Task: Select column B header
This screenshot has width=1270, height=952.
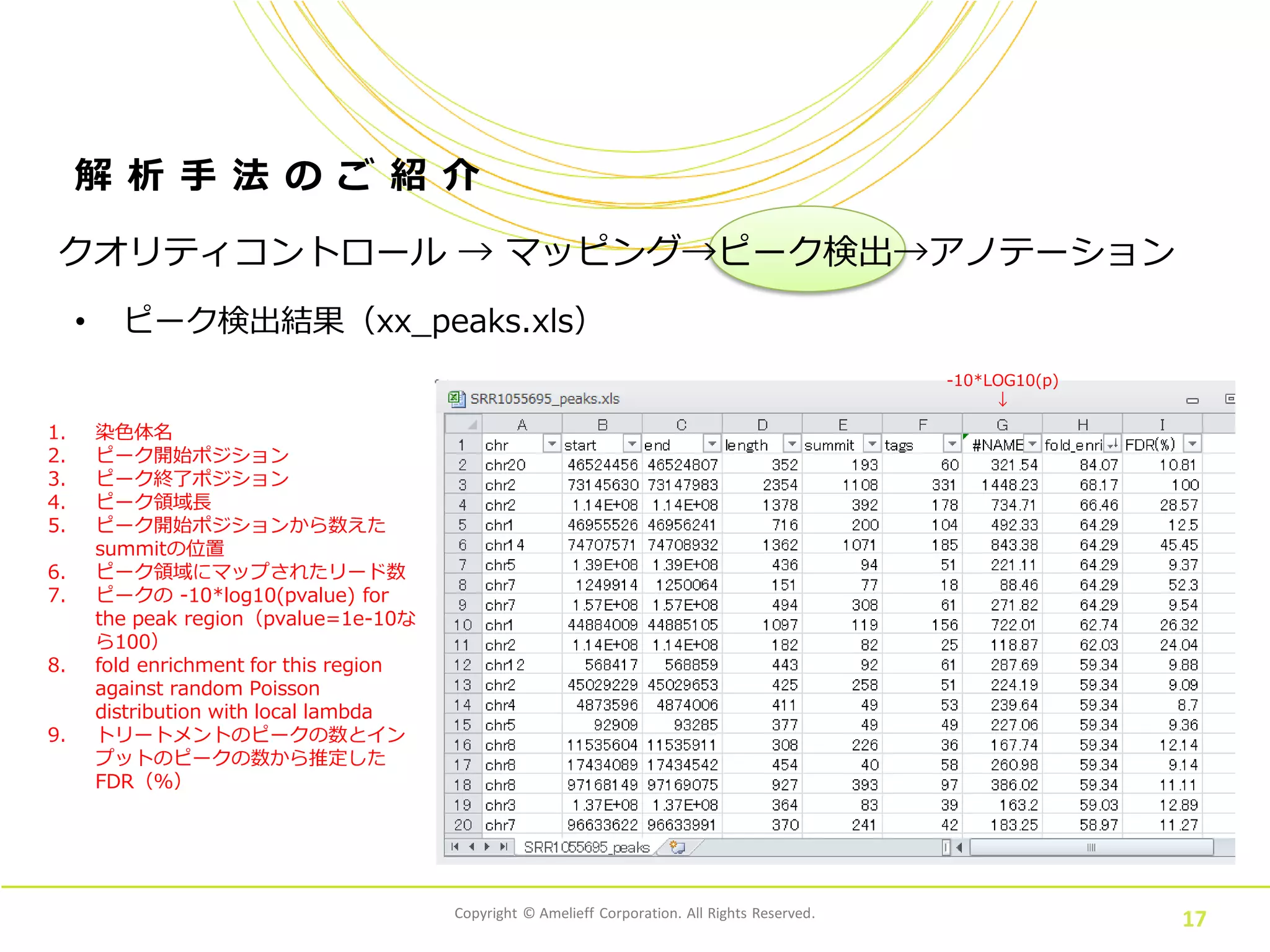Action: [x=602, y=425]
